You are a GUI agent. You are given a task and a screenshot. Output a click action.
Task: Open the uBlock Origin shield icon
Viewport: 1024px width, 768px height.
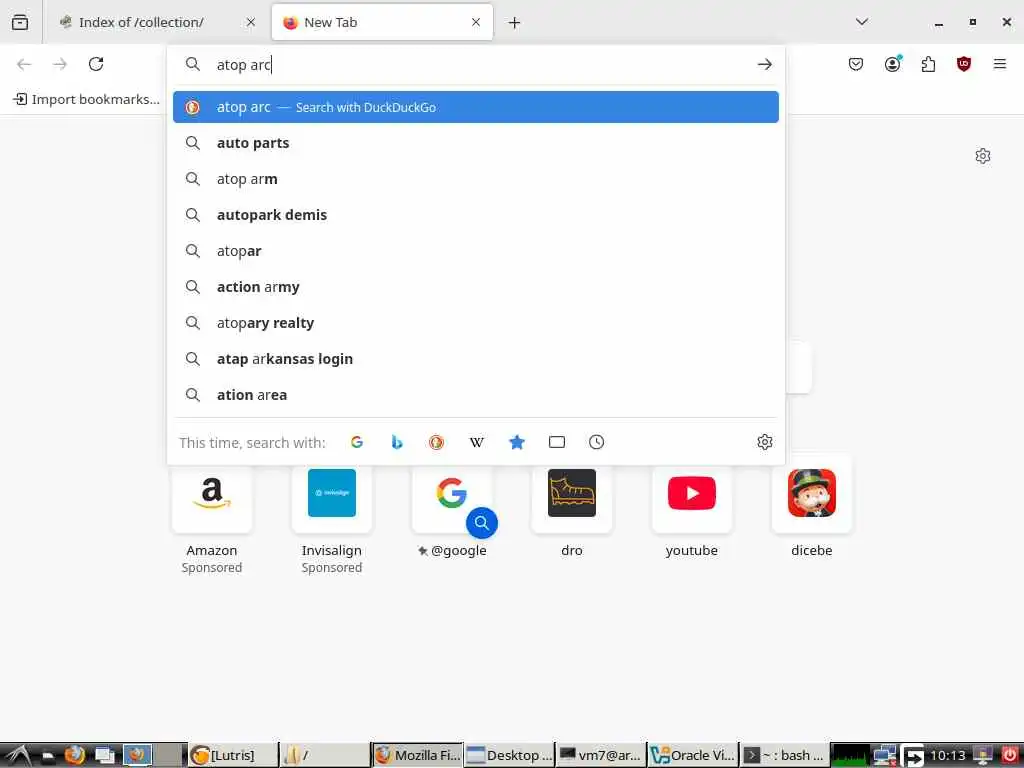(x=964, y=64)
